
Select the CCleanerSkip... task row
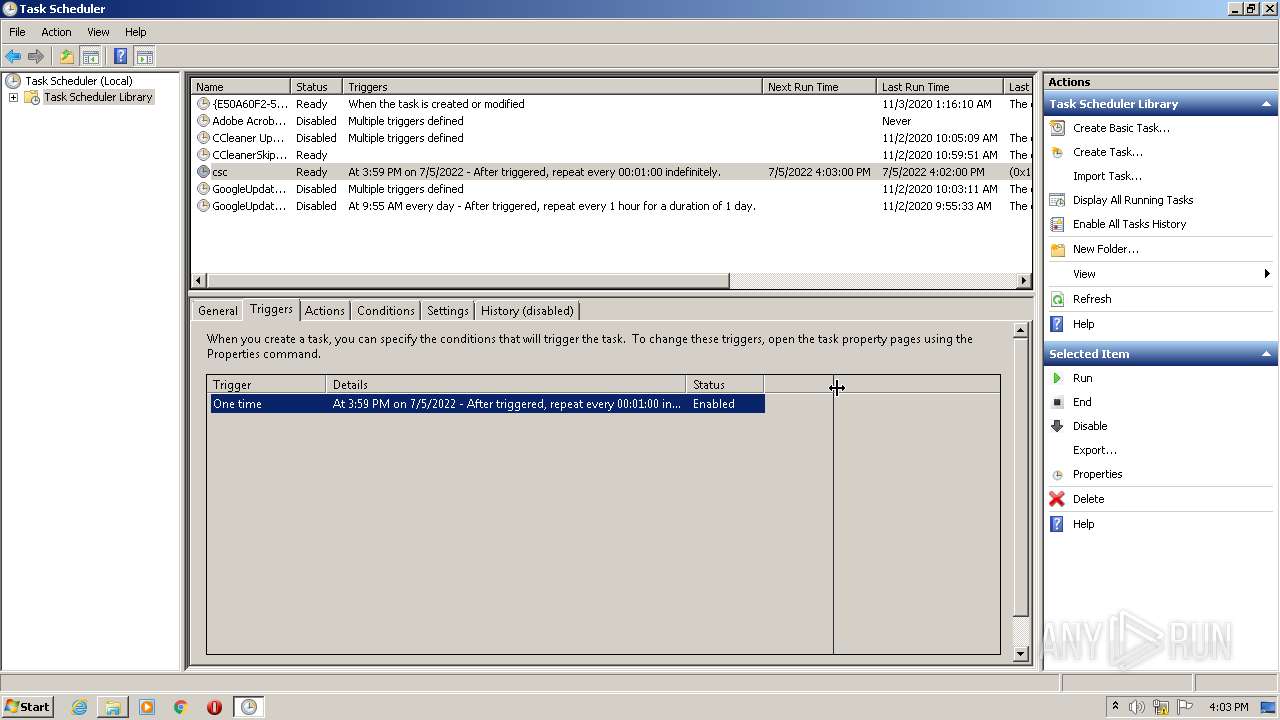(610, 155)
